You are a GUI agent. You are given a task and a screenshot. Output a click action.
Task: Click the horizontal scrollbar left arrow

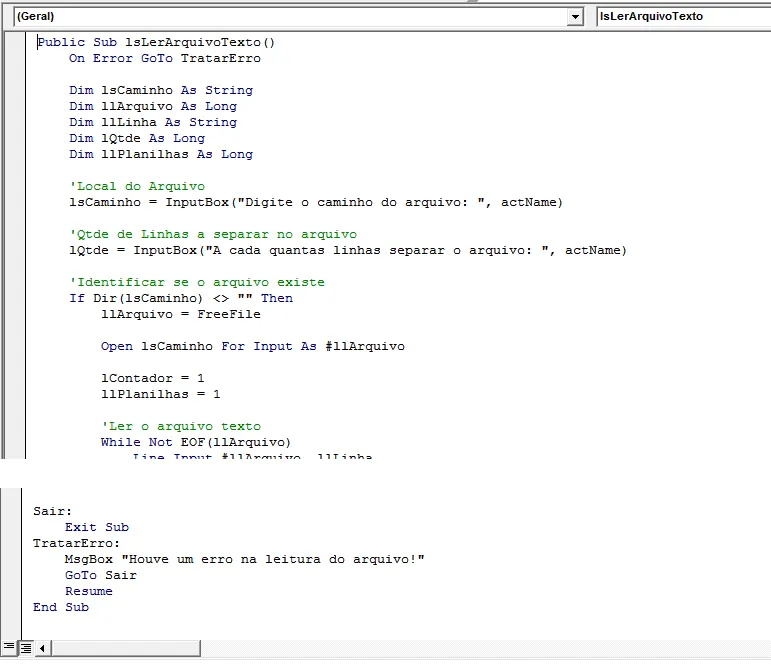(43, 648)
